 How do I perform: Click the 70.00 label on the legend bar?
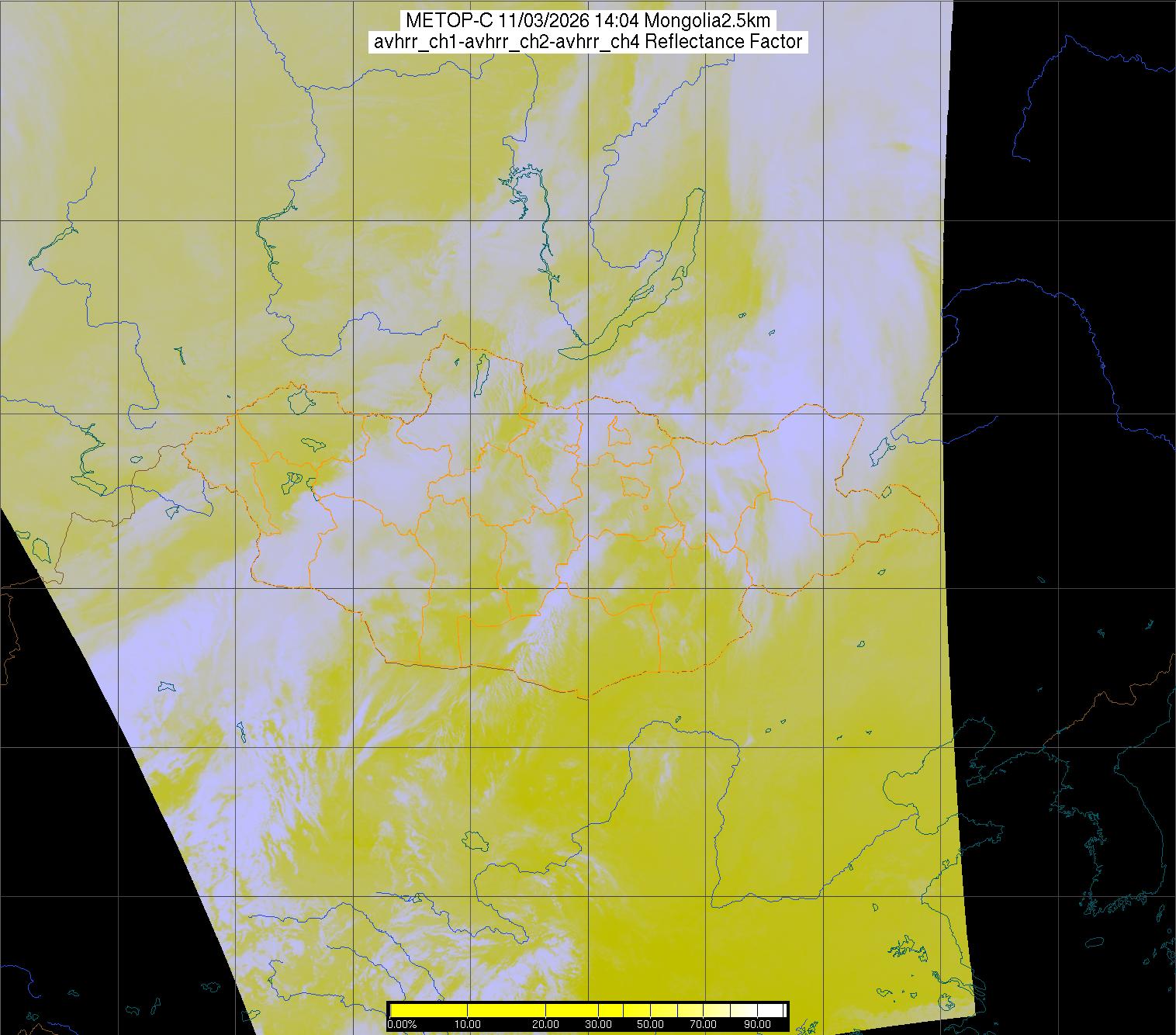(703, 1025)
